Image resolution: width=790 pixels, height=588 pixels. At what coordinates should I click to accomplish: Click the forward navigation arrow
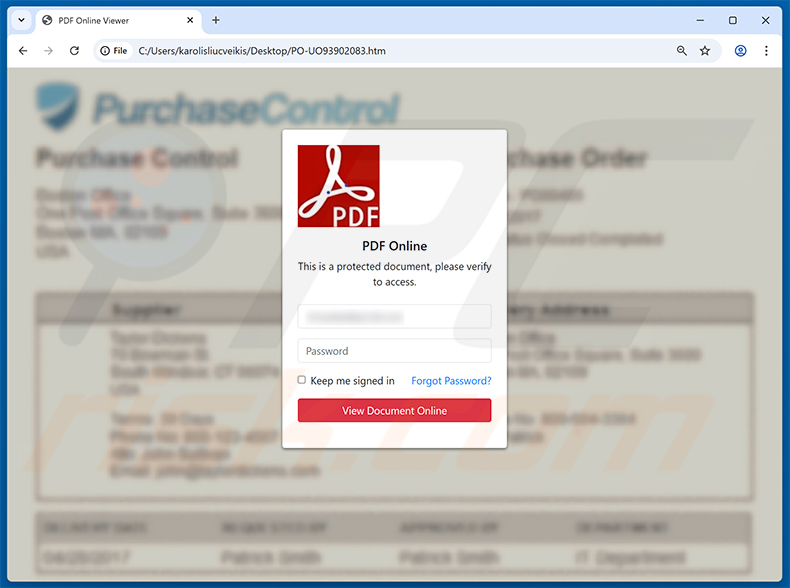click(x=48, y=51)
